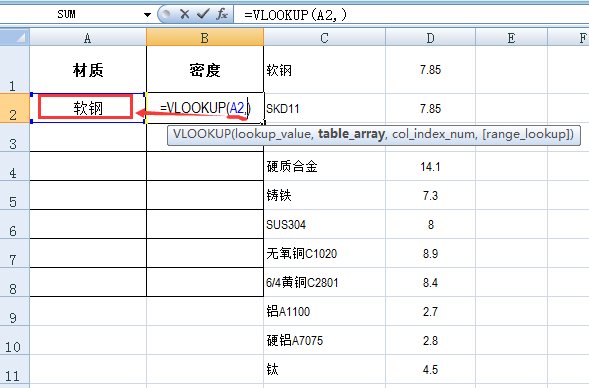
Task: Select column B header
Action: tap(205, 38)
